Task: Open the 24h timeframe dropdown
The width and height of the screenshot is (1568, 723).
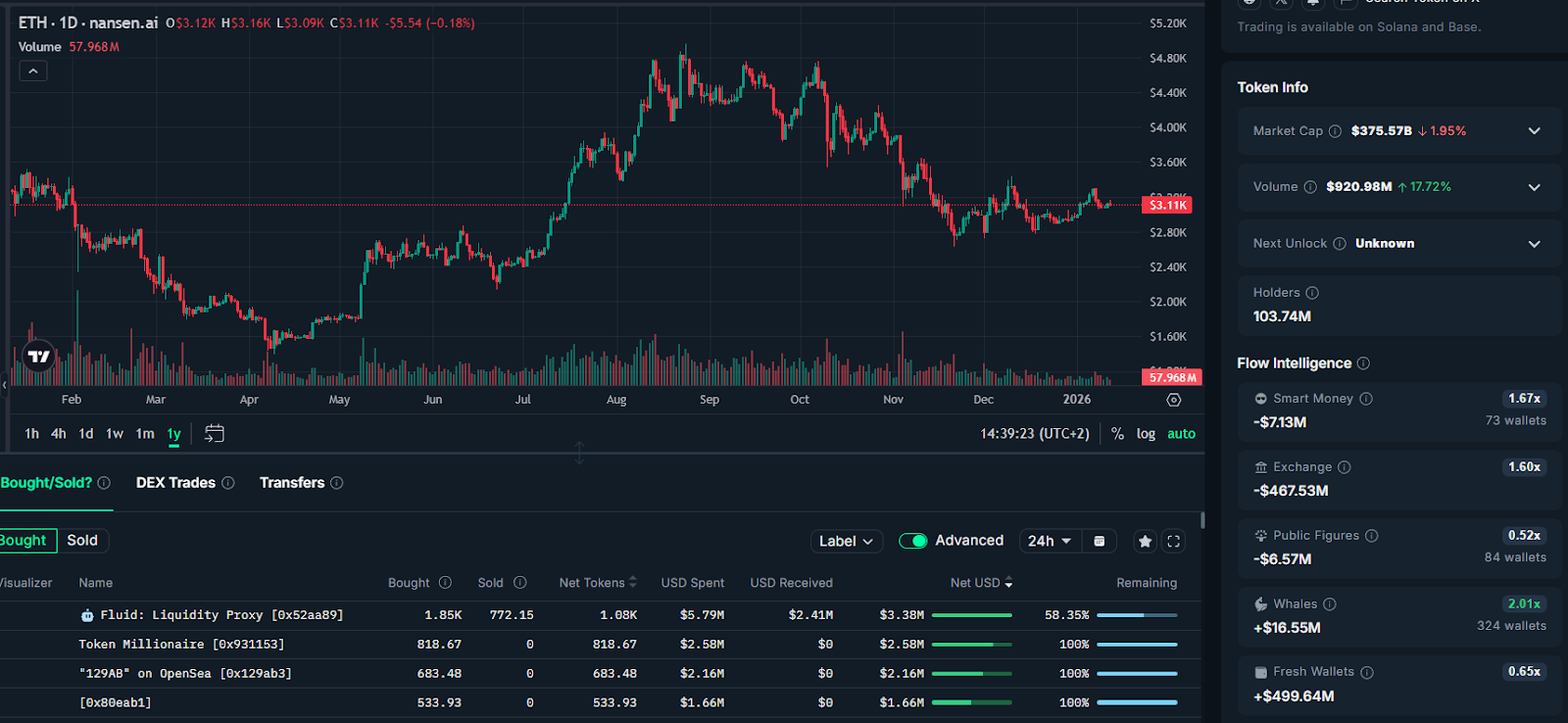Action: point(1049,541)
